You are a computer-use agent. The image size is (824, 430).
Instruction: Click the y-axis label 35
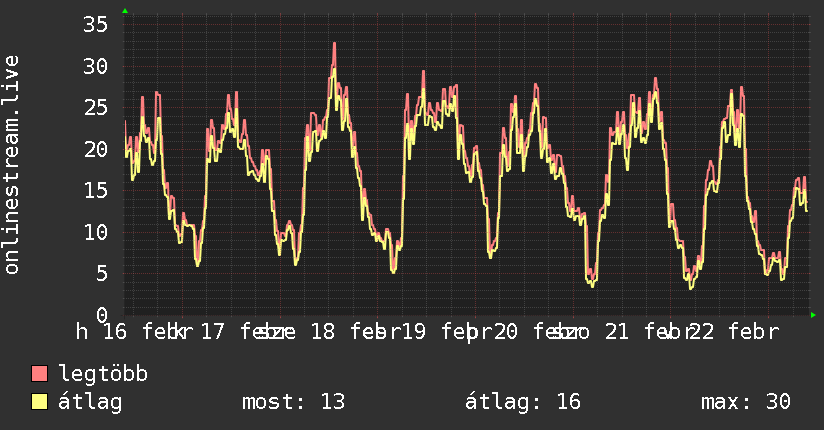[95, 24]
